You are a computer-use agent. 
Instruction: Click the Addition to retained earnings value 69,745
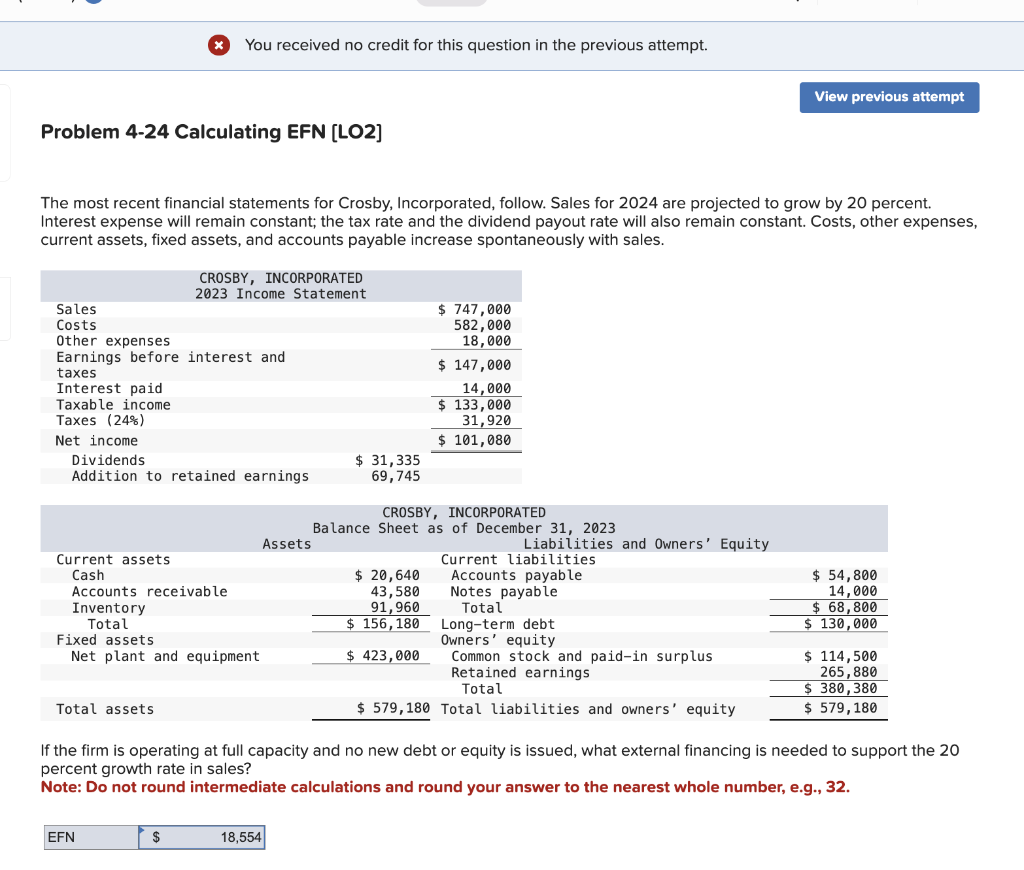tap(395, 476)
